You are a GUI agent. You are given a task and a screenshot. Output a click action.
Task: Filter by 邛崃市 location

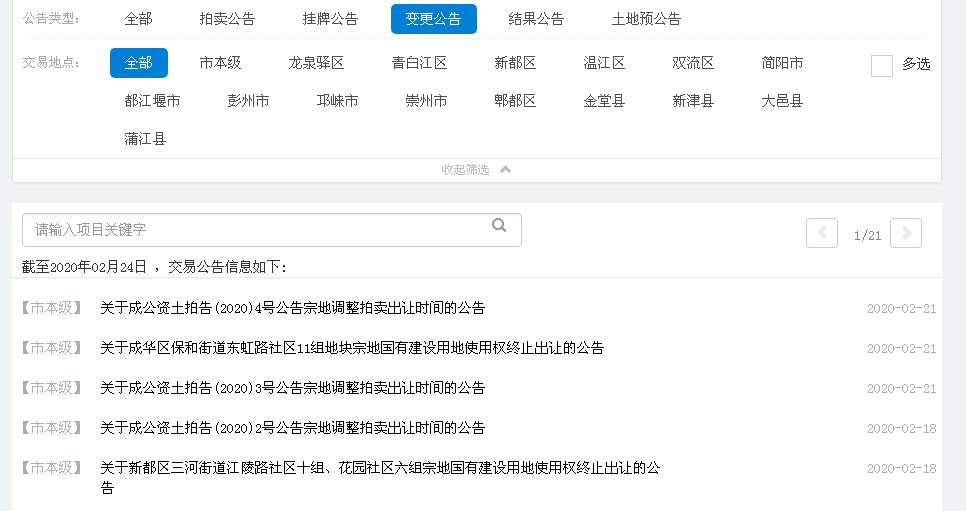click(x=338, y=101)
